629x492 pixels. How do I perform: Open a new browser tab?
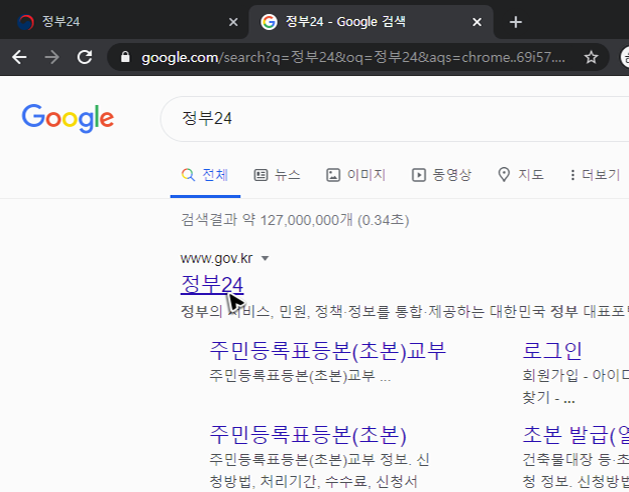click(x=515, y=22)
